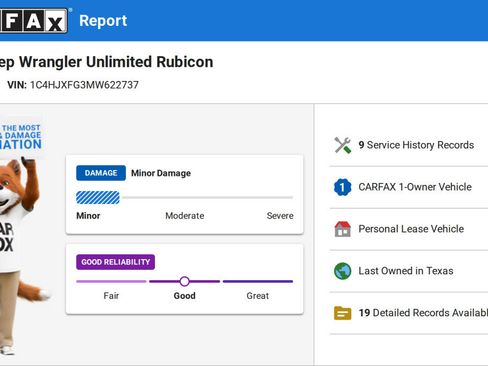Click the striped minor damage bar
This screenshot has height=366, width=488.
tap(98, 198)
